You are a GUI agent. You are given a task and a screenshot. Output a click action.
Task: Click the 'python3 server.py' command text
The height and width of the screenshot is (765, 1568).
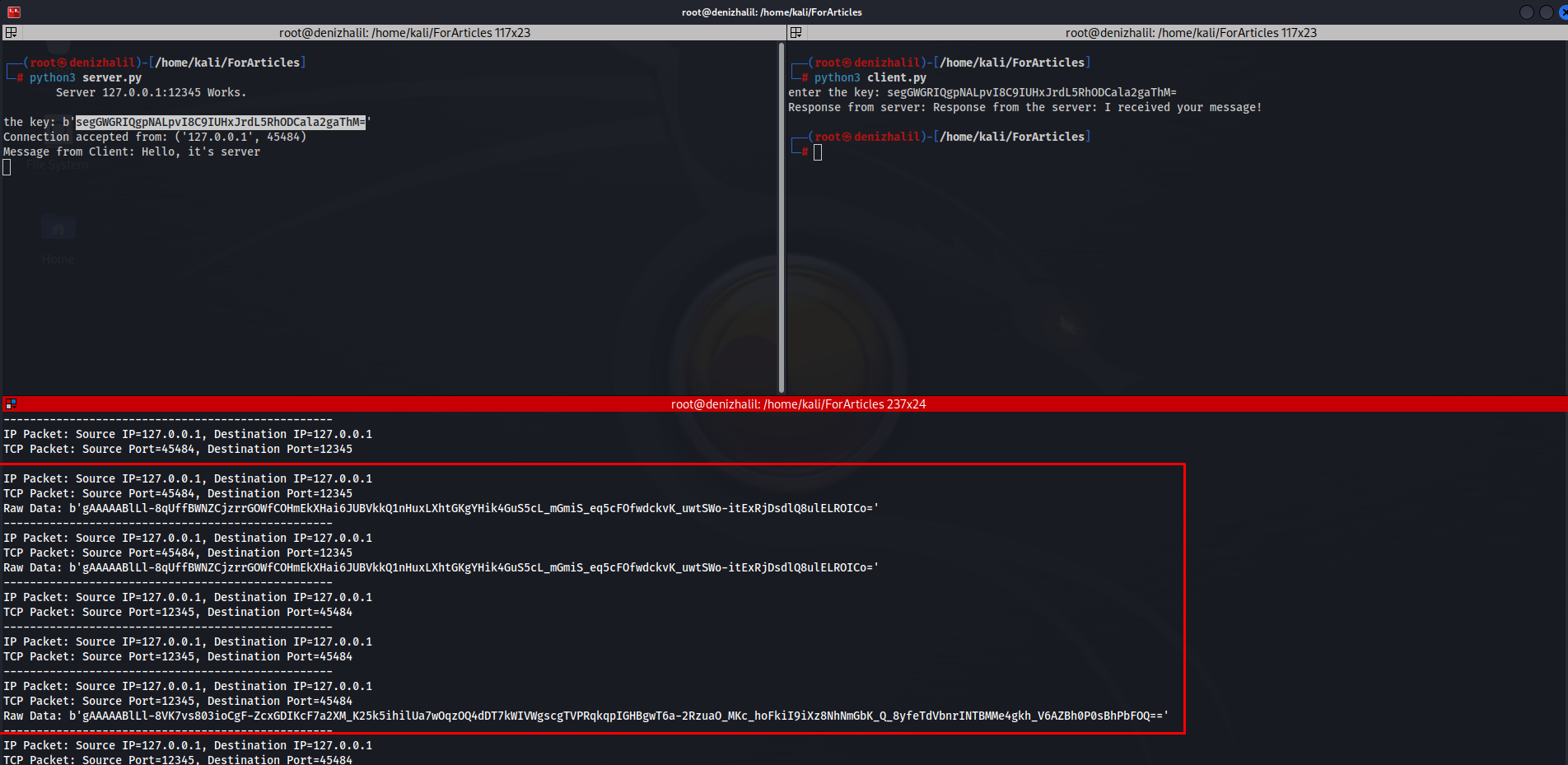[x=86, y=78]
